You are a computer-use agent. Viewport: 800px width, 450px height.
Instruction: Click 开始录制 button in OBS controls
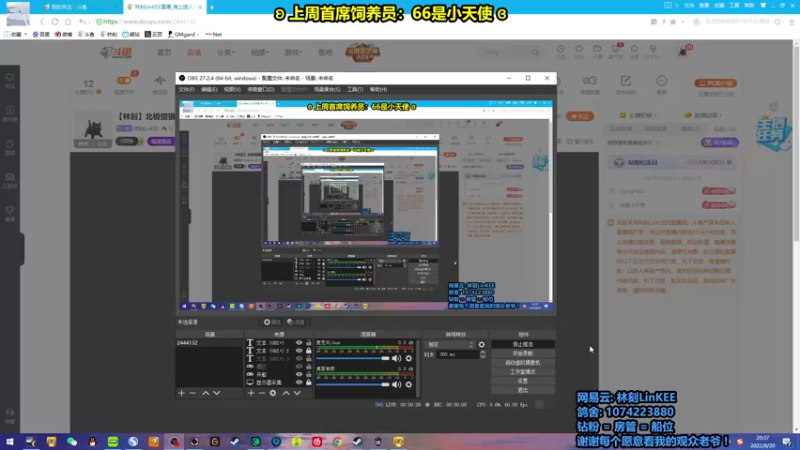pyautogui.click(x=523, y=354)
